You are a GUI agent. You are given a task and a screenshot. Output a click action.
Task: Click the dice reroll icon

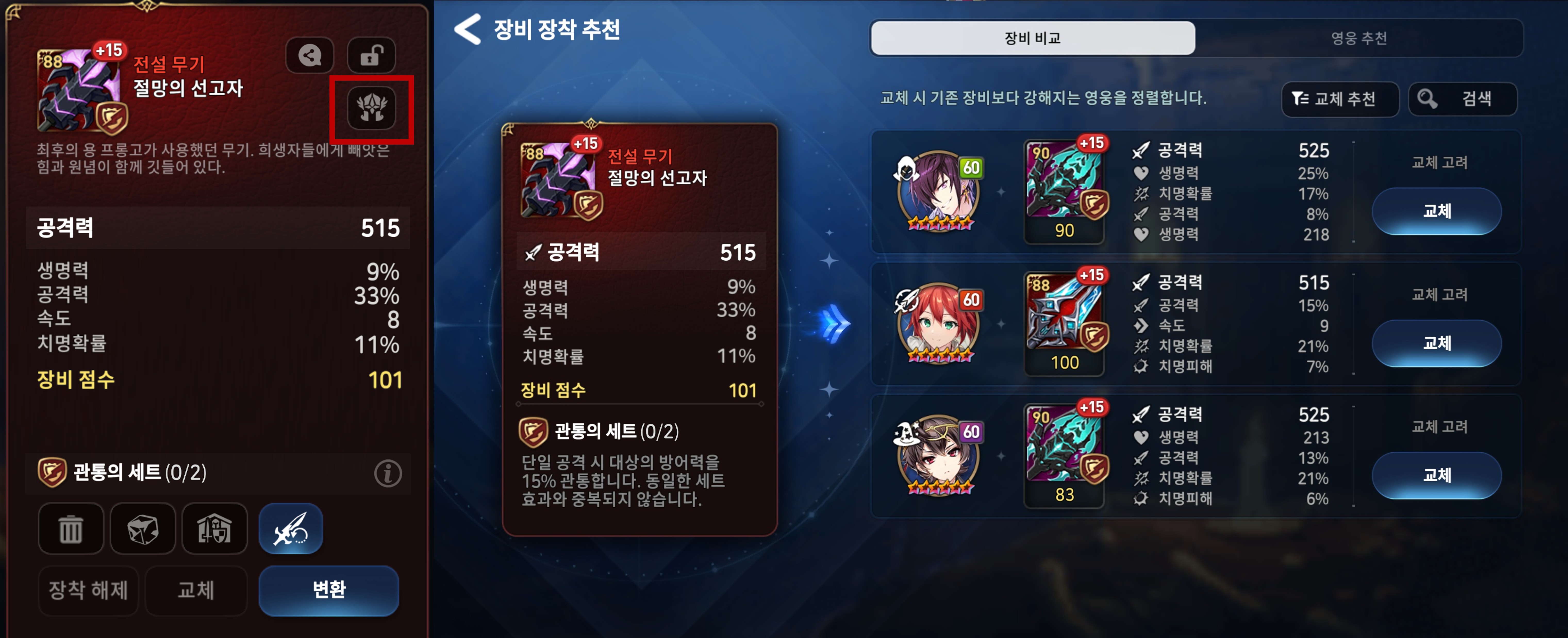click(143, 528)
